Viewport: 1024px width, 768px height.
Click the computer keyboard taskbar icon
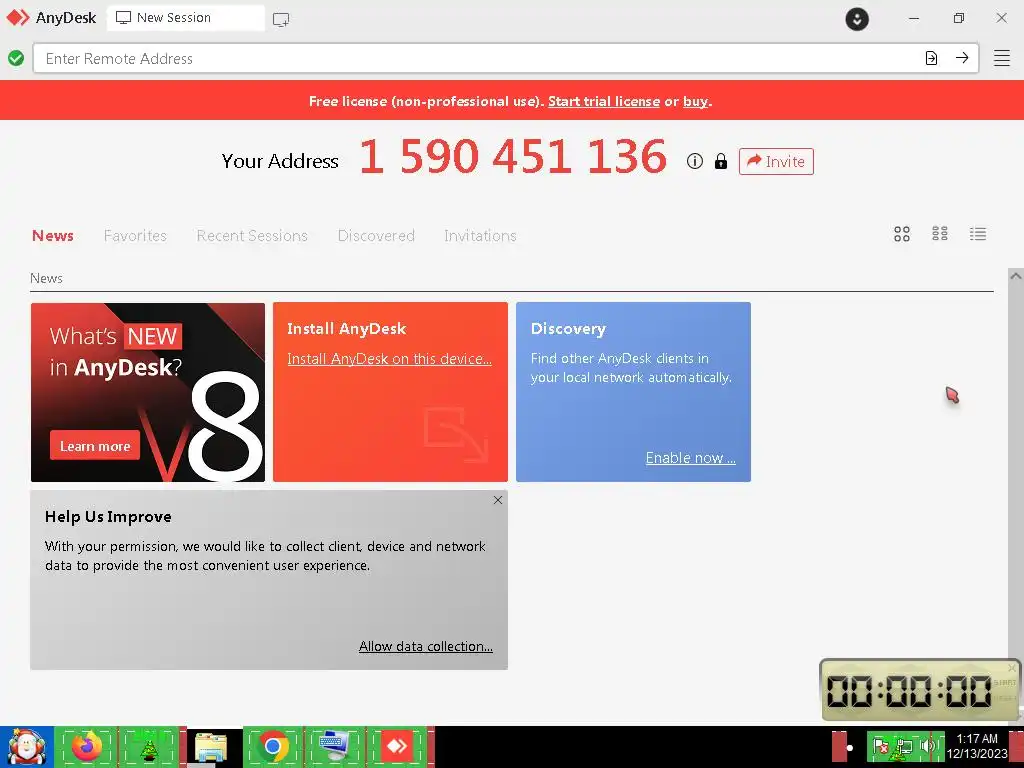335,747
